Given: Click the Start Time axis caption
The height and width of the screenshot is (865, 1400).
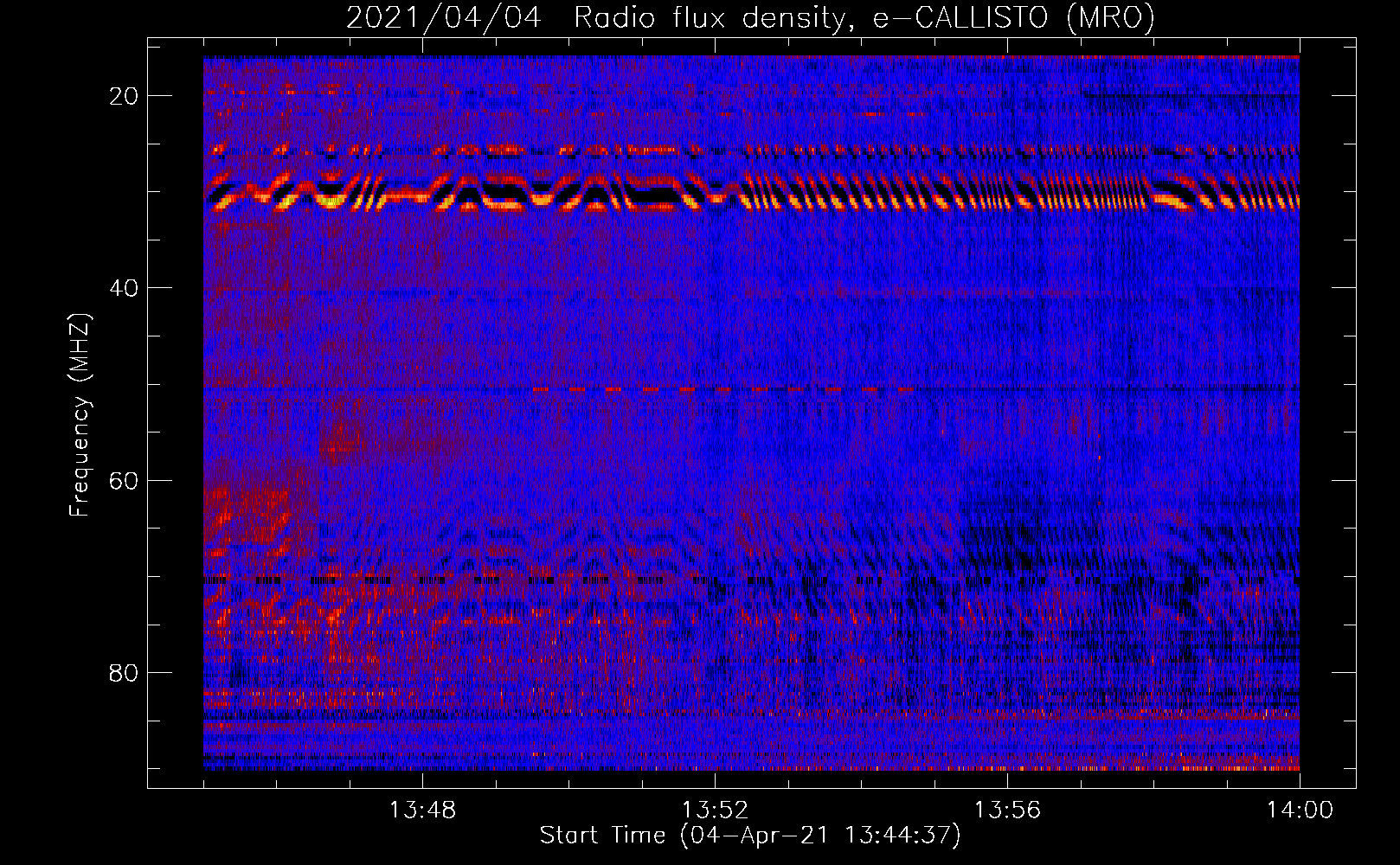Looking at the screenshot, I should click(x=750, y=836).
